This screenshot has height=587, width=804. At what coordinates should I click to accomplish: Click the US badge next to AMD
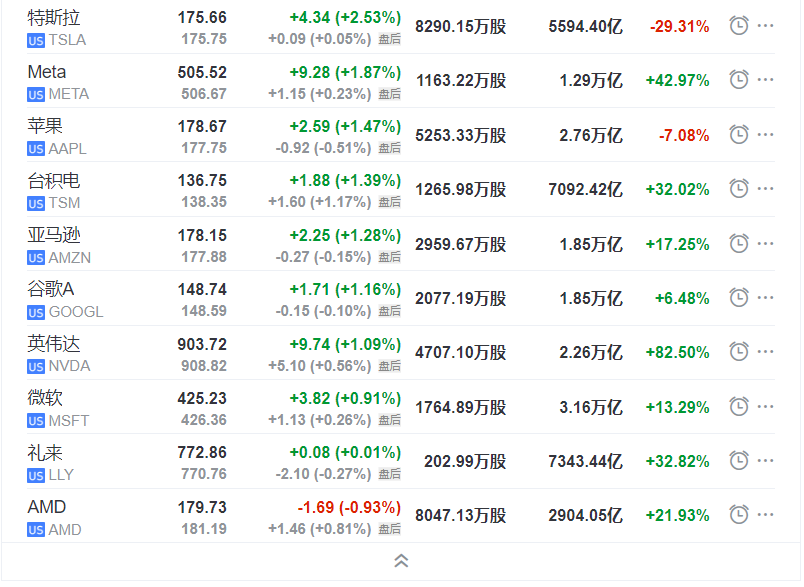coord(36,529)
